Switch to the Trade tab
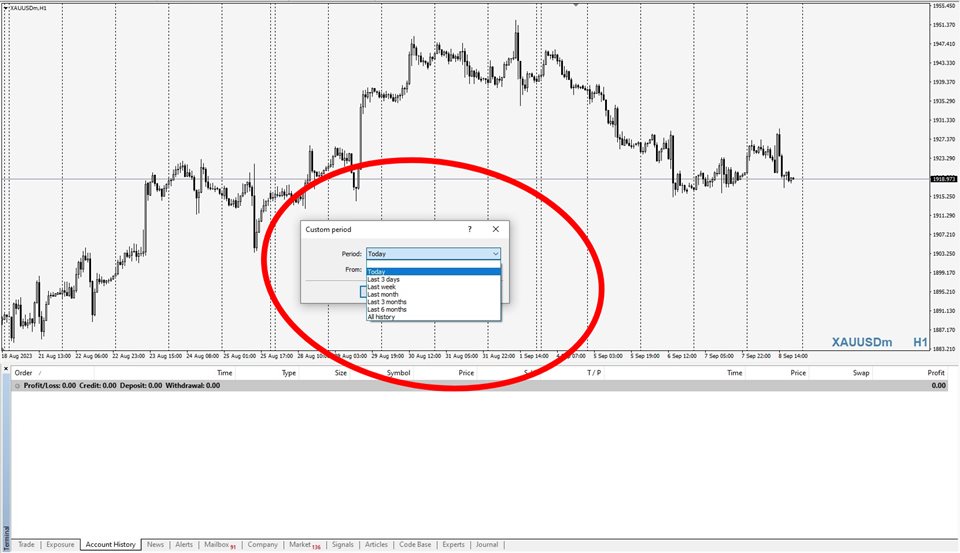The width and height of the screenshot is (960, 553). pyautogui.click(x=26, y=544)
